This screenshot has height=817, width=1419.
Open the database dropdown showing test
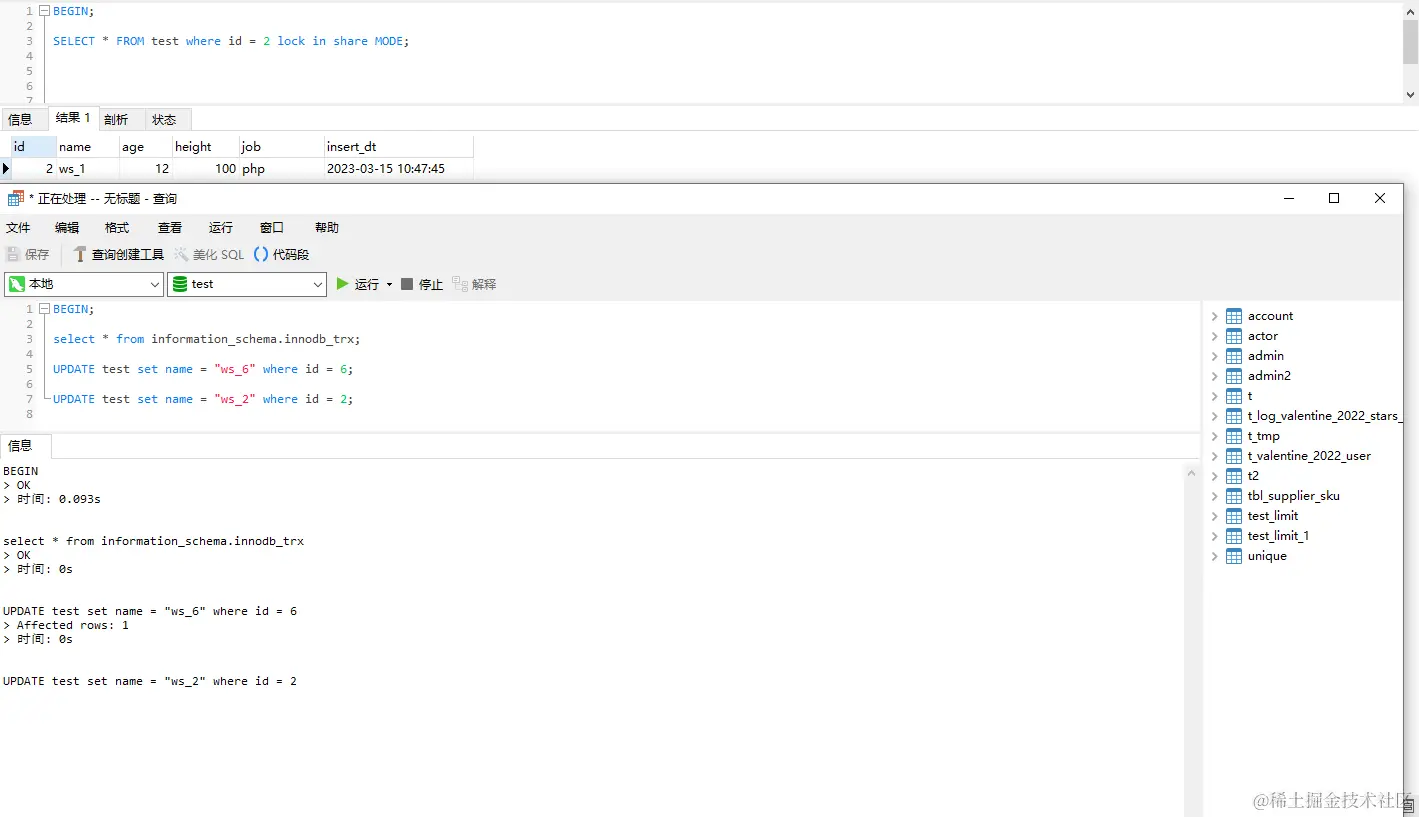(x=247, y=284)
